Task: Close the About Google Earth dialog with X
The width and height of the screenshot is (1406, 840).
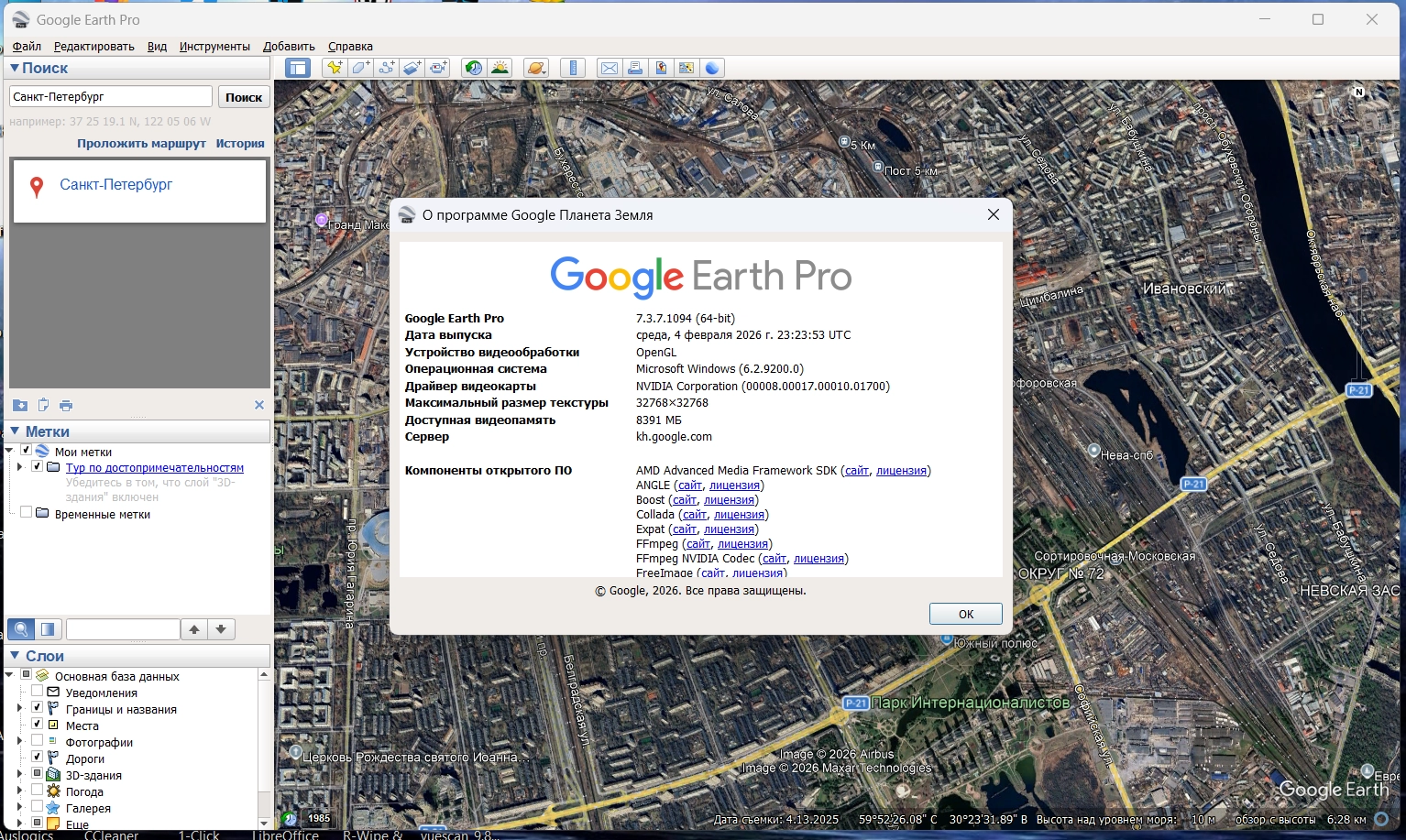Action: point(993,214)
